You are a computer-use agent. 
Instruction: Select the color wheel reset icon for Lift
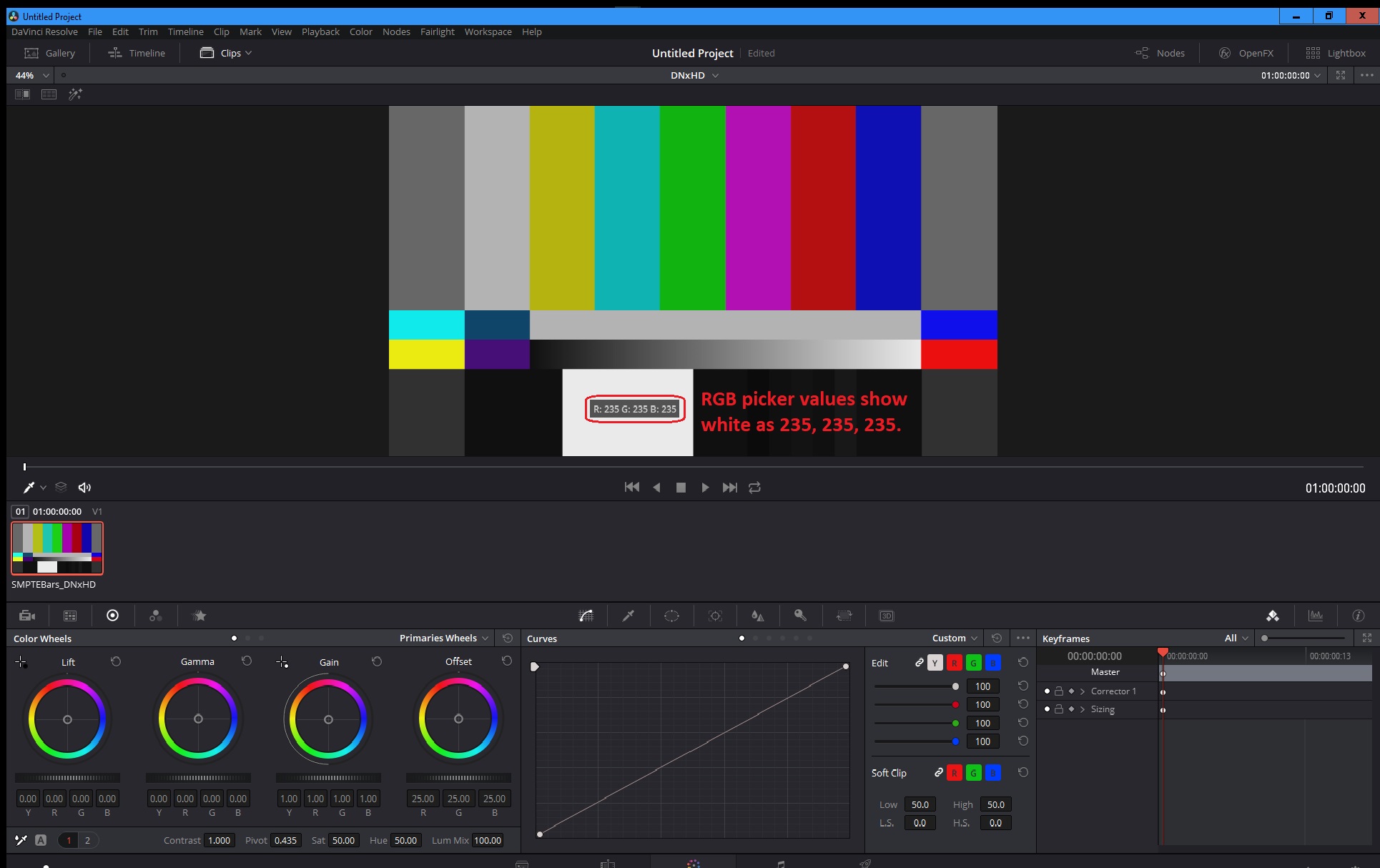(x=116, y=661)
